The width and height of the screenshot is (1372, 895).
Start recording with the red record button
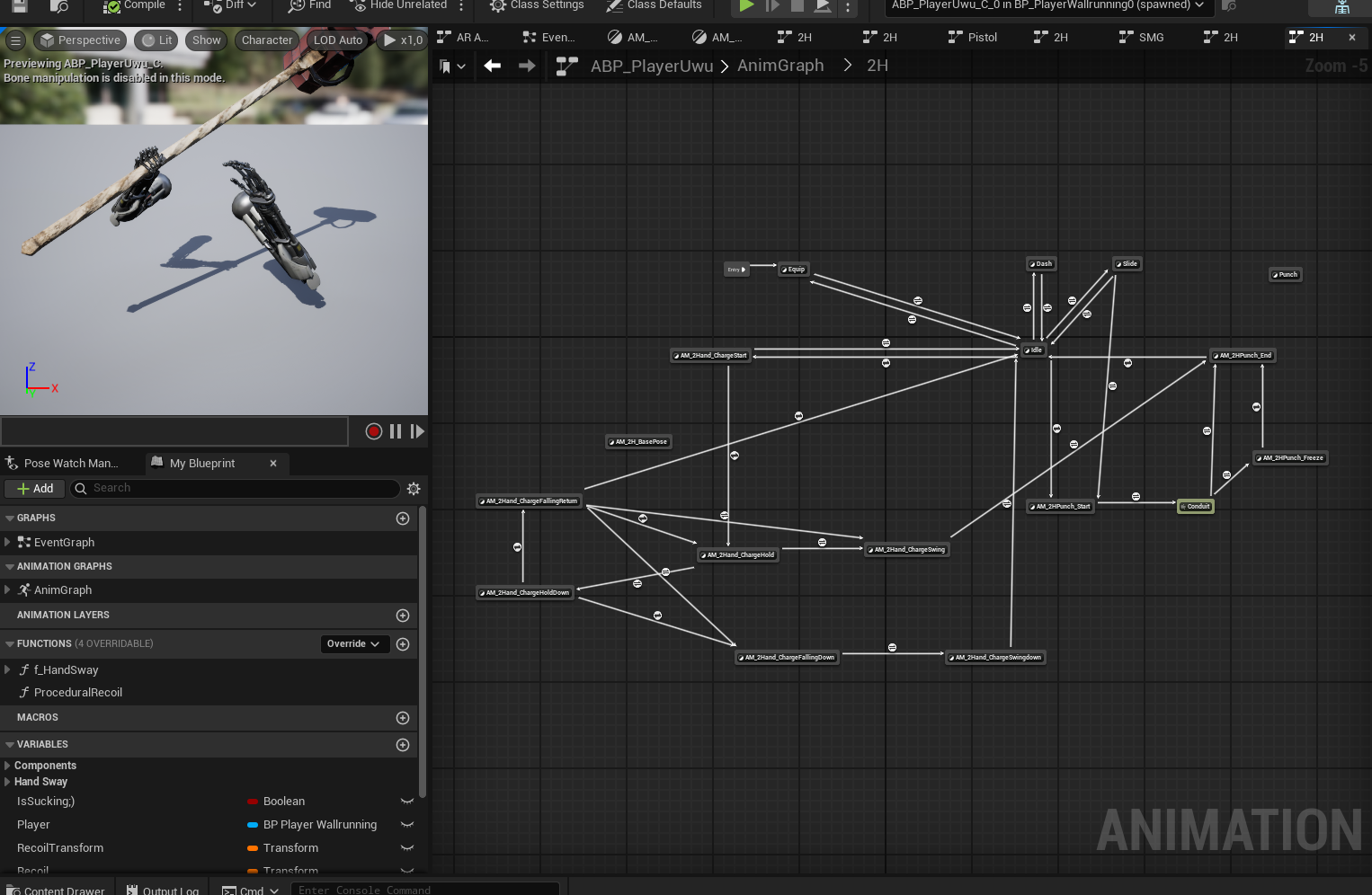373,431
